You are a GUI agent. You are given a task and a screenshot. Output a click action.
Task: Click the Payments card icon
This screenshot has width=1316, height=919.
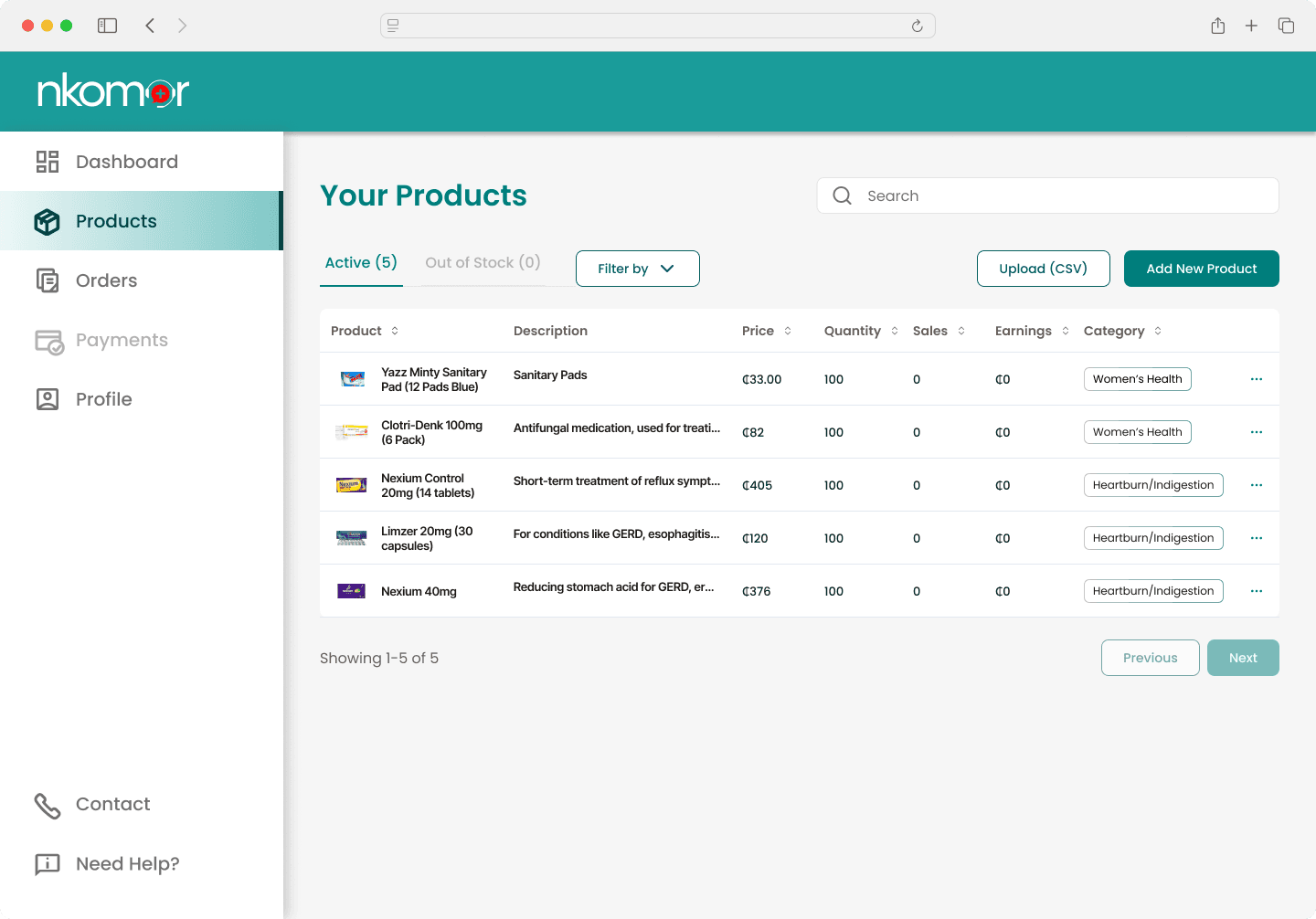[x=49, y=341]
